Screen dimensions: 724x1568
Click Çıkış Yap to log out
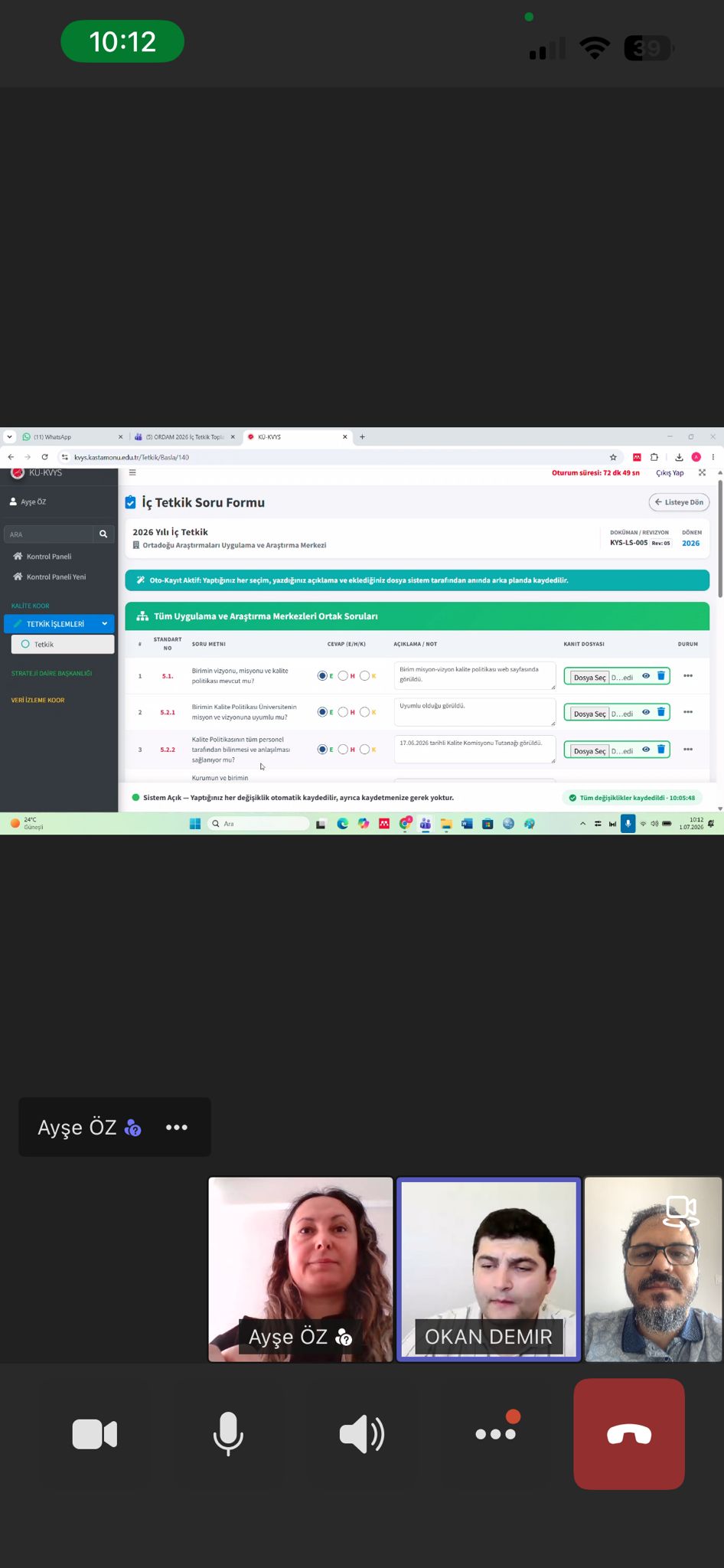click(670, 473)
